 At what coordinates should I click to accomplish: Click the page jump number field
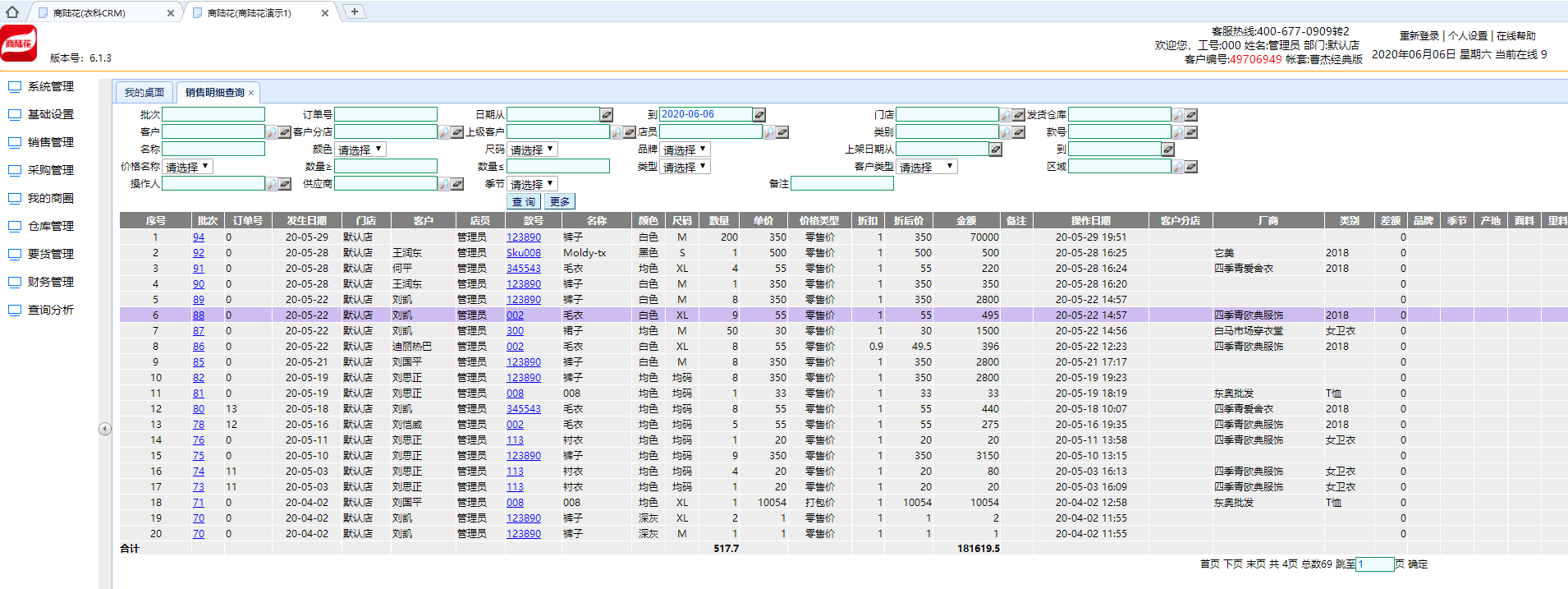(1375, 564)
